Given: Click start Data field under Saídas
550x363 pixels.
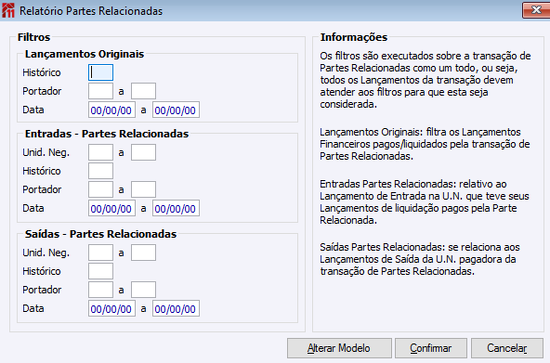Looking at the screenshot, I should click(x=112, y=309).
